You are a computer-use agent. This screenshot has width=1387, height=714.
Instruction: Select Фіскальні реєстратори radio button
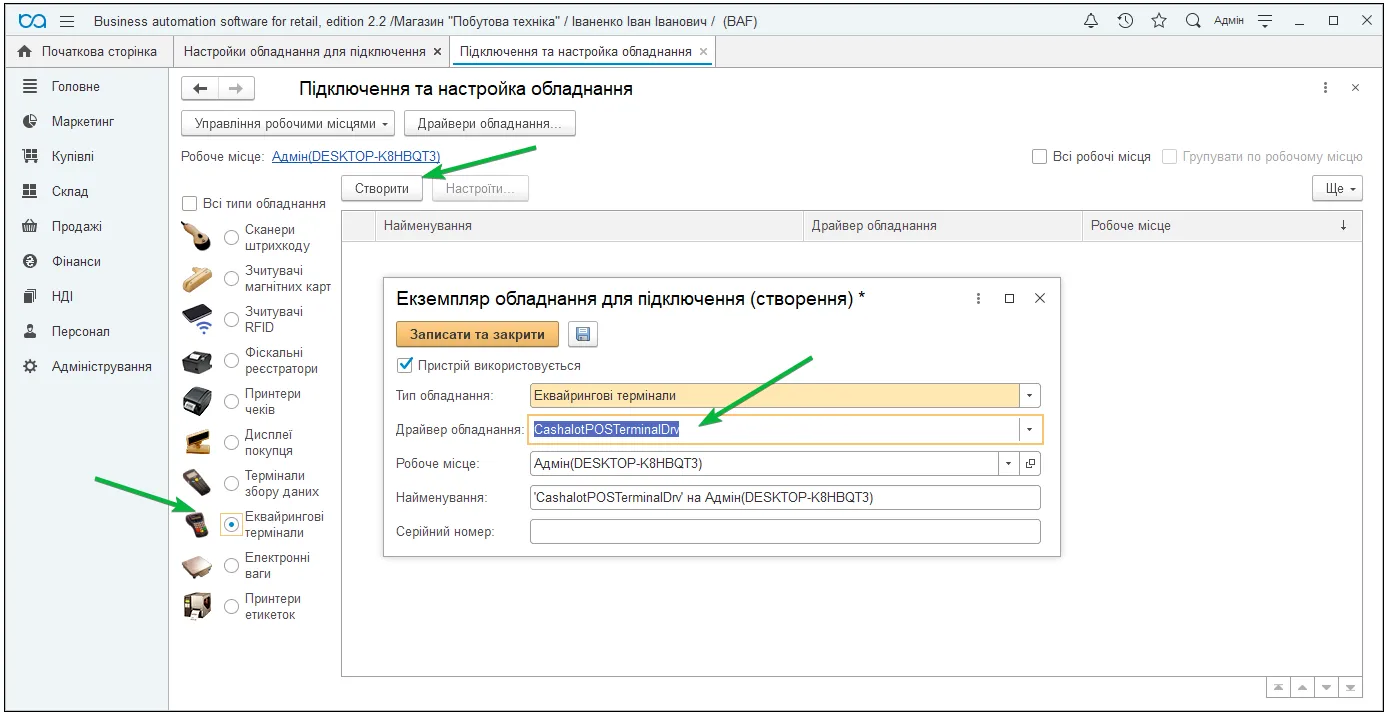[x=232, y=361]
